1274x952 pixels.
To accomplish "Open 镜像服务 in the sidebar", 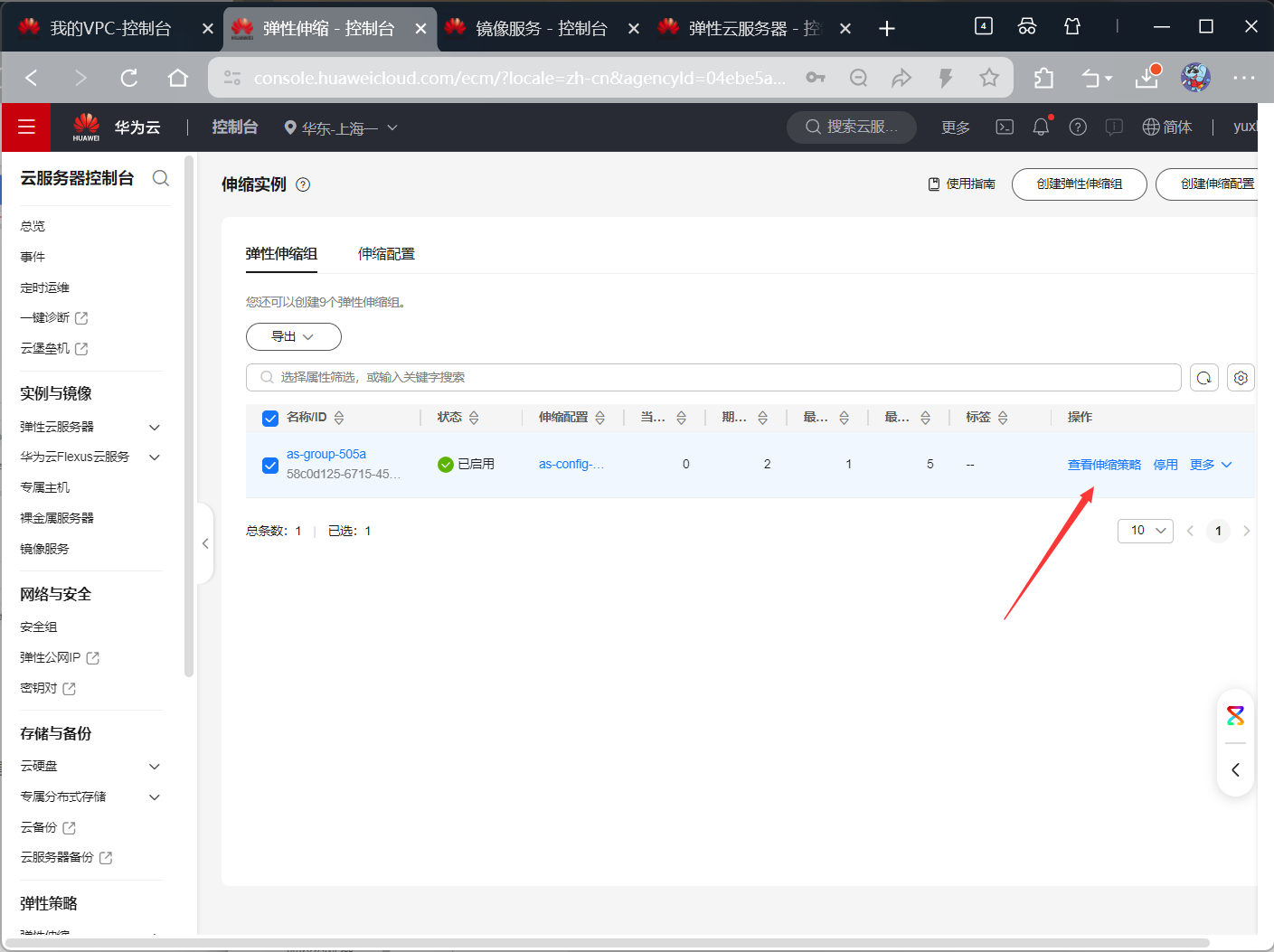I will tap(44, 550).
